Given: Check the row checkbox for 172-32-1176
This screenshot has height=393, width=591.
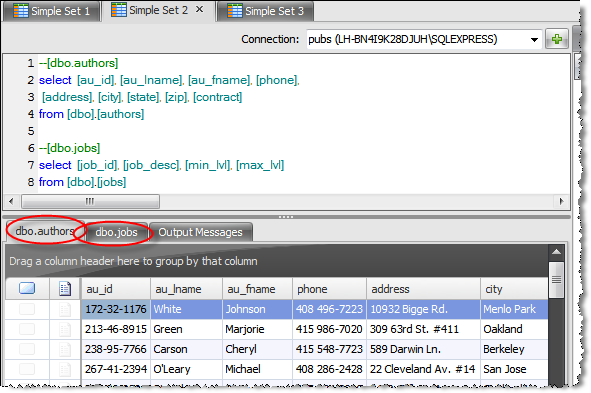Looking at the screenshot, I should coord(27,309).
